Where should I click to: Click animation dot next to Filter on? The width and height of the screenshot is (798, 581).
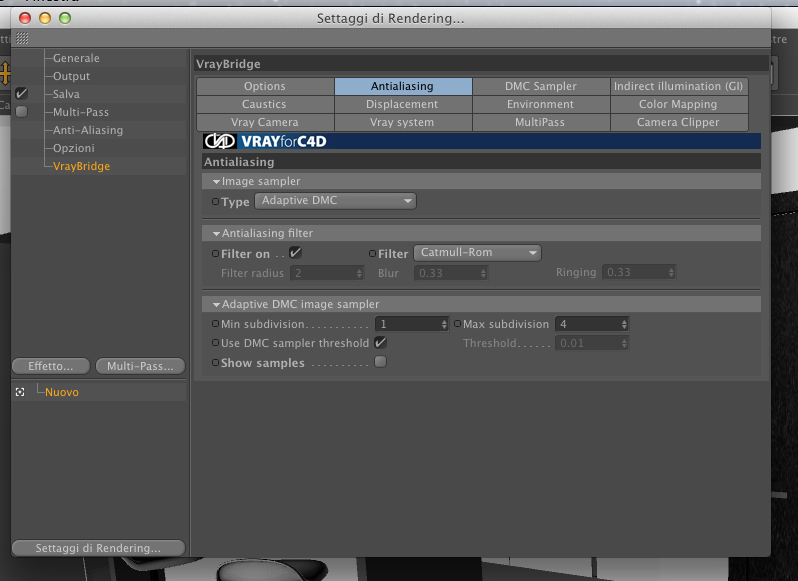pyautogui.click(x=215, y=253)
